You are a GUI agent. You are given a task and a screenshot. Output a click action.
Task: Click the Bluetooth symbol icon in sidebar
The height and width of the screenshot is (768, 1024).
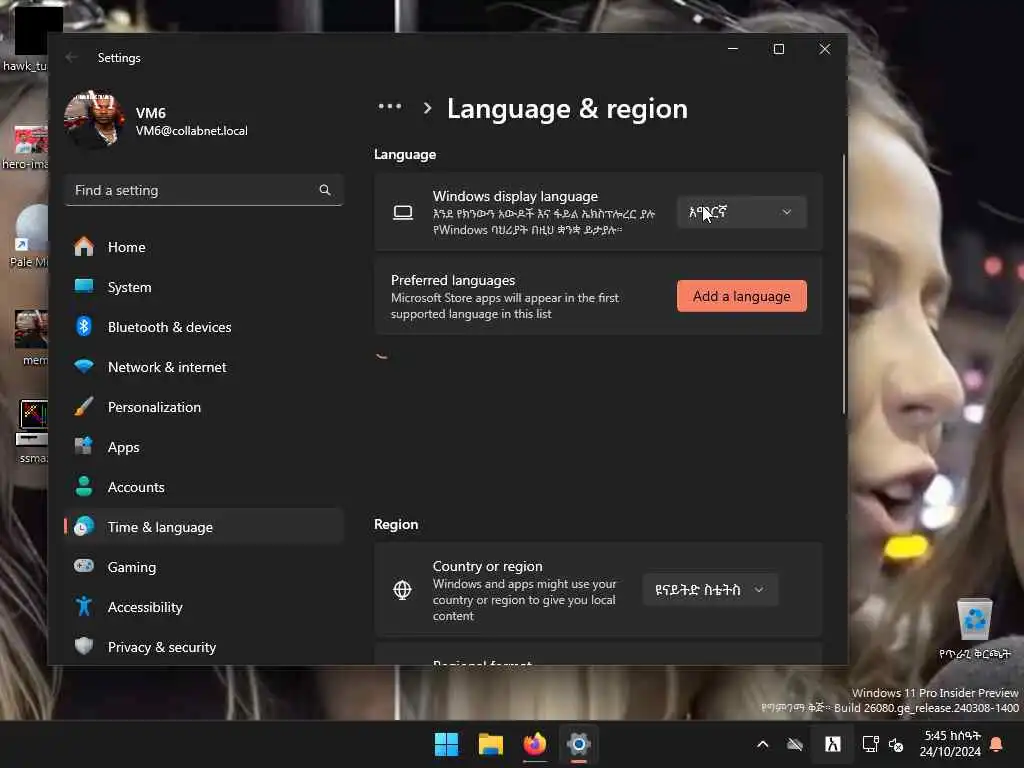[x=84, y=327]
